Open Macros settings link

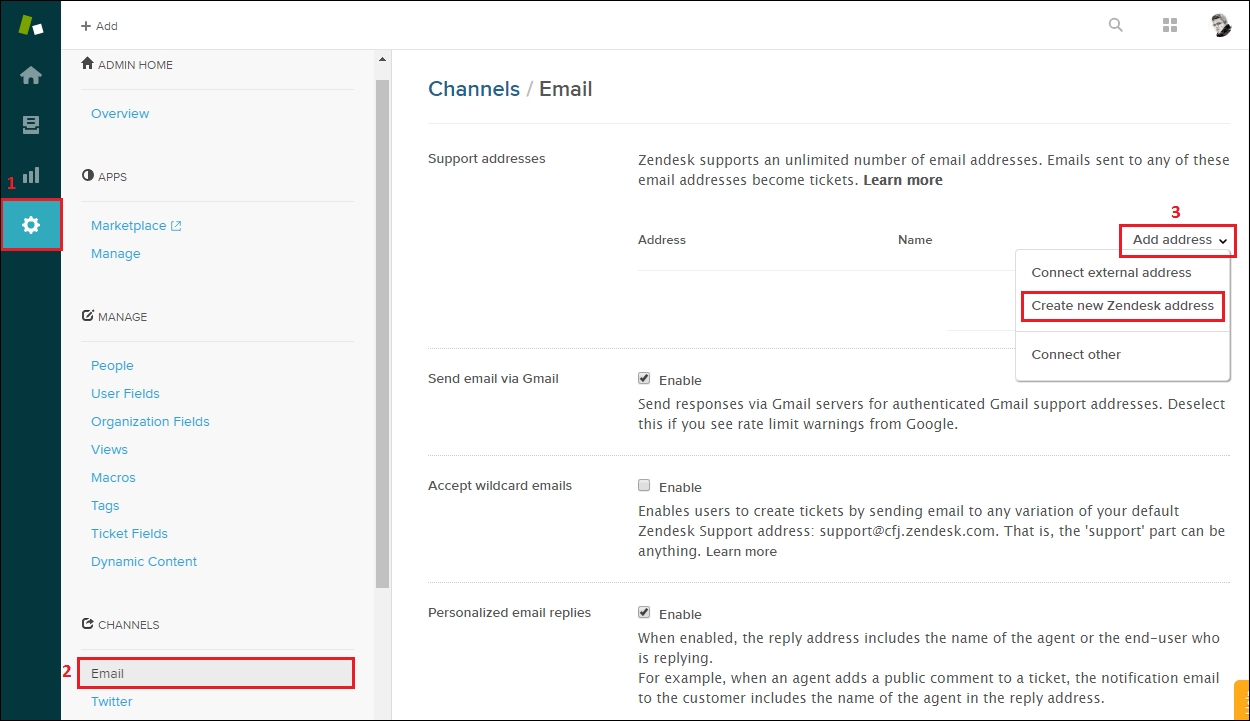pyautogui.click(x=113, y=477)
